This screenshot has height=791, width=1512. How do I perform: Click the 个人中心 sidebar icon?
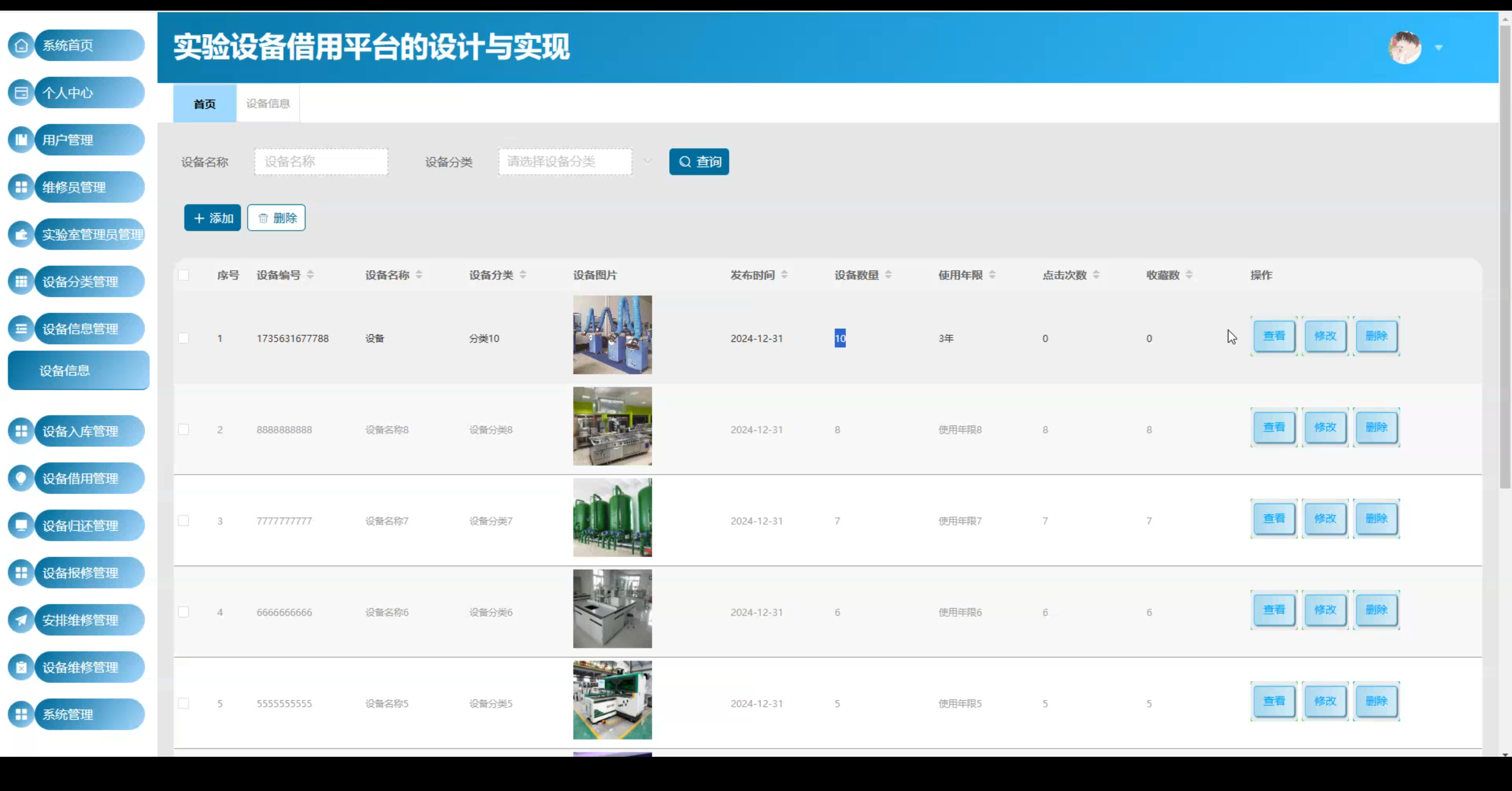point(21,93)
